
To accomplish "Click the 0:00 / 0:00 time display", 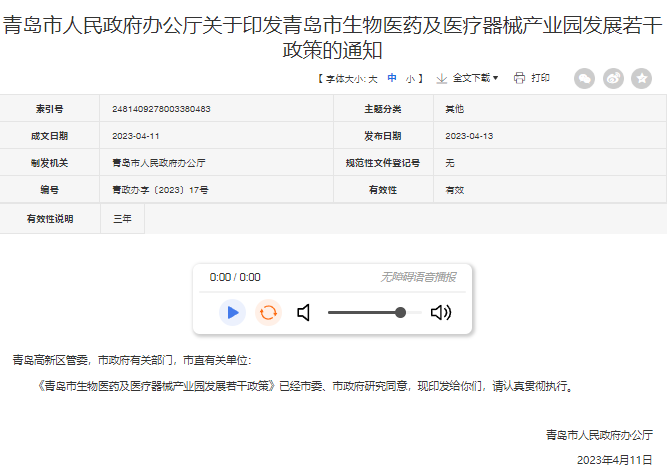I will click(235, 277).
